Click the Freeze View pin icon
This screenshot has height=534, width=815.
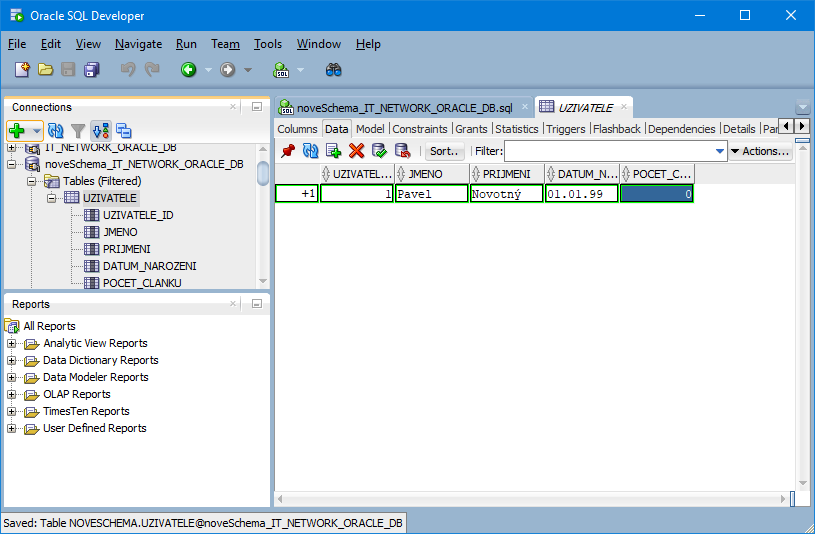[288, 151]
